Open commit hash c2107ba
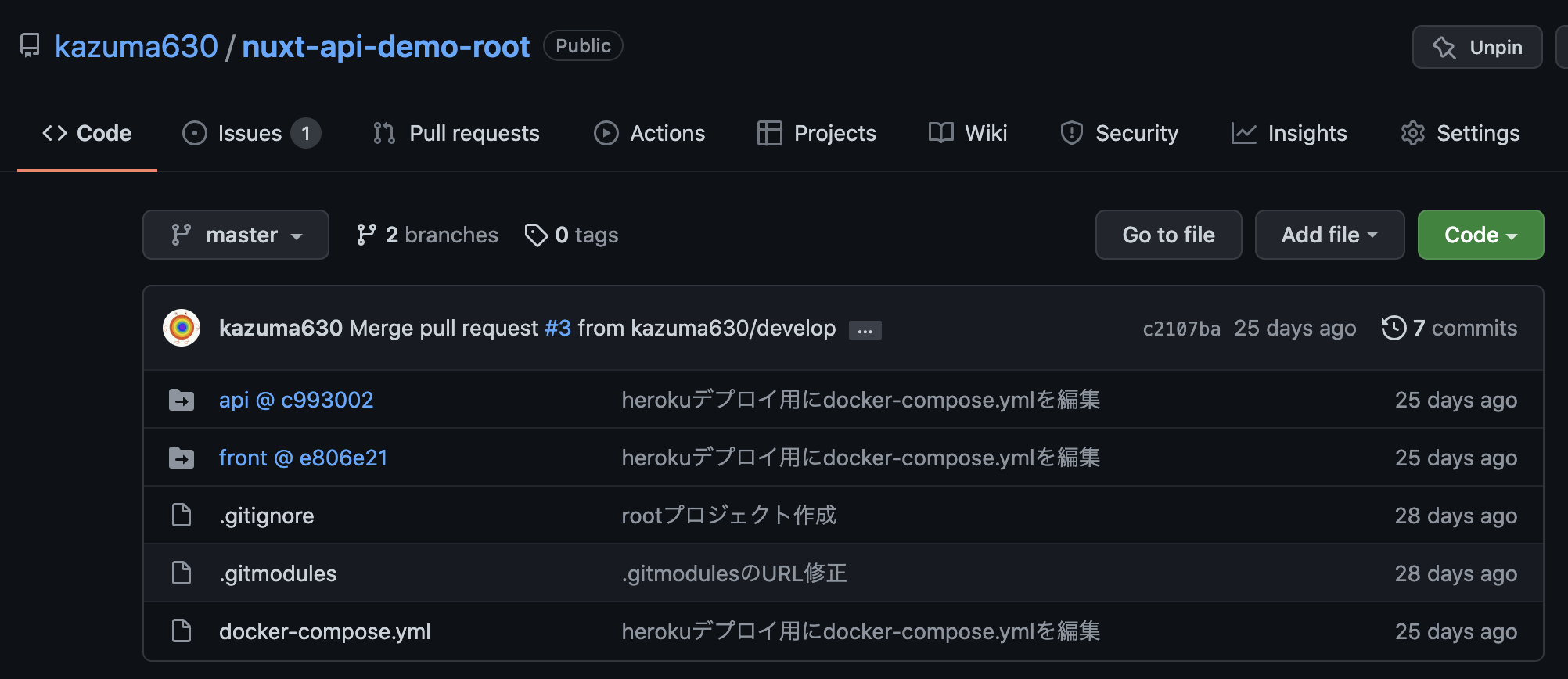Viewport: 1568px width, 679px height. [1181, 329]
